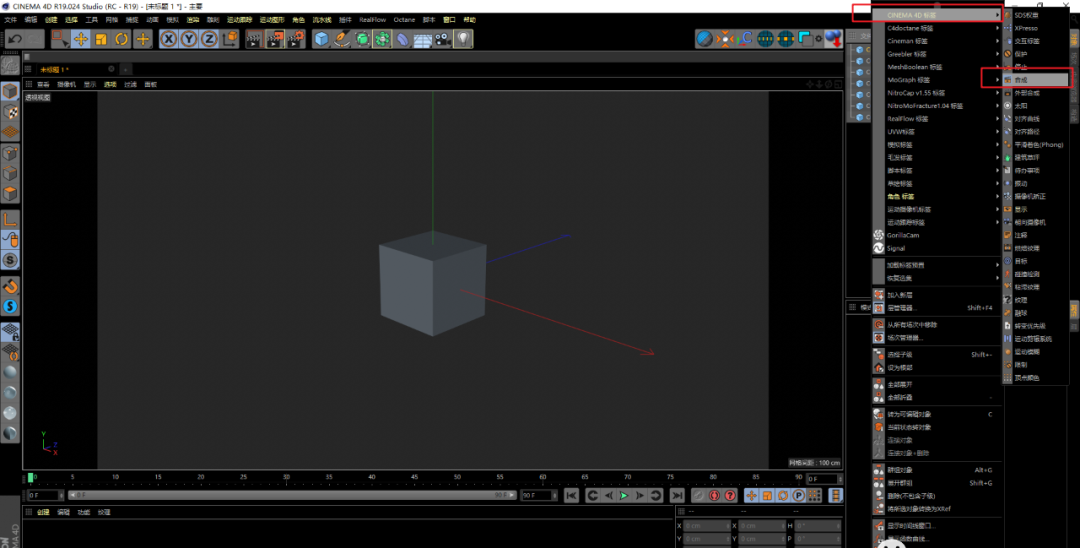This screenshot has width=1080, height=548.
Task: Expand the RealFlow 标签 submenu
Action: [x=936, y=119]
